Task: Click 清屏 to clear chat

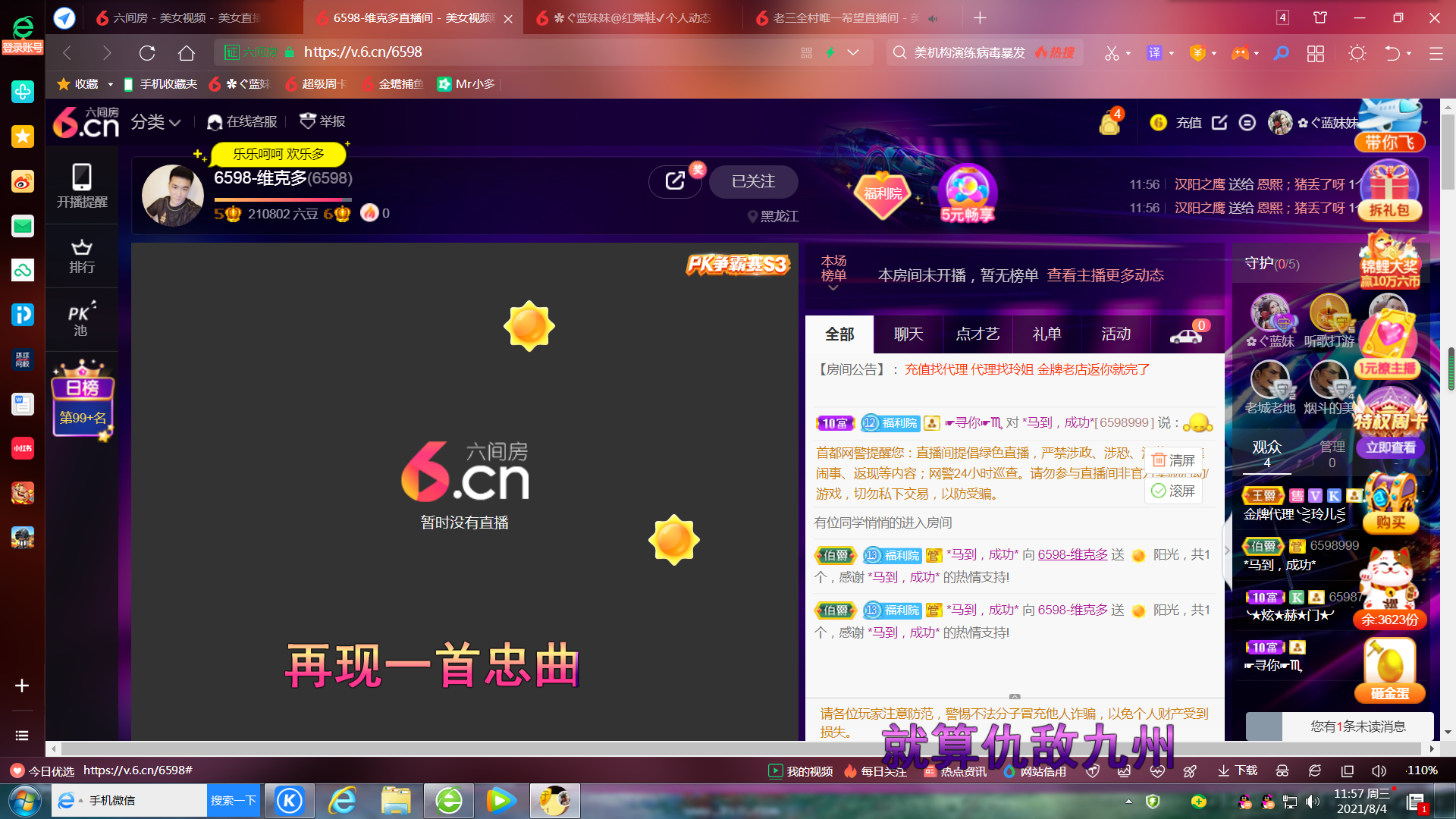Action: click(x=1173, y=460)
